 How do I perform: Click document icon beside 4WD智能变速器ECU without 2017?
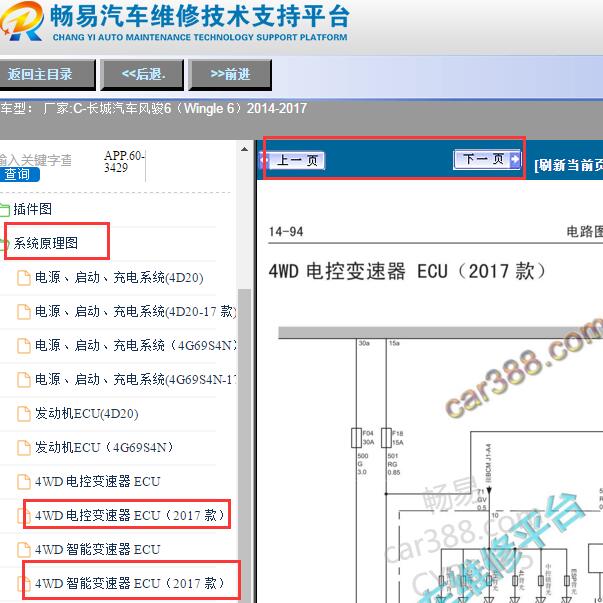coord(24,550)
